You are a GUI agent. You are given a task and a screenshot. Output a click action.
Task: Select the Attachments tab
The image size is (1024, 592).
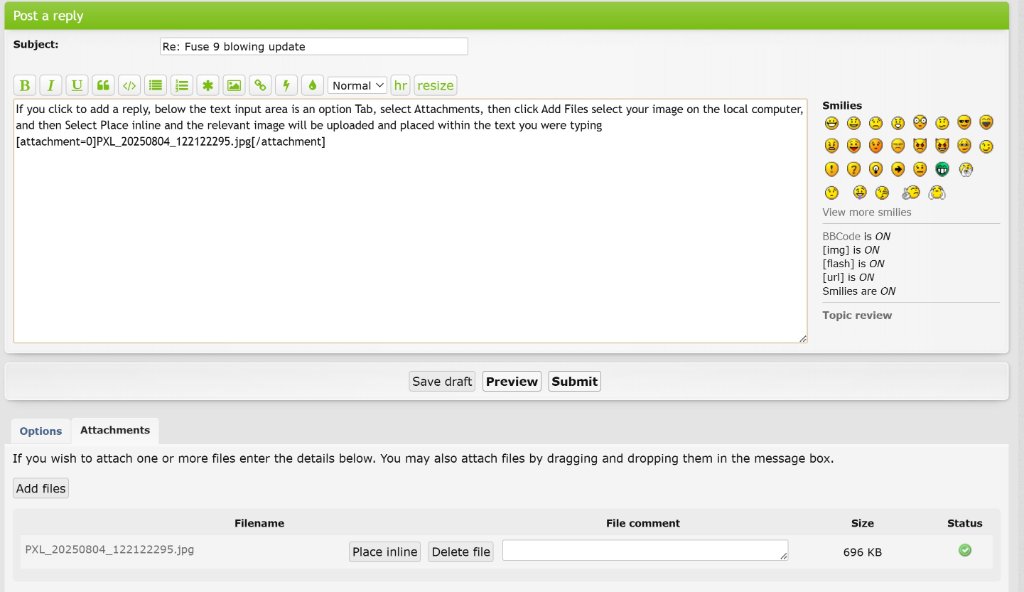pos(115,430)
